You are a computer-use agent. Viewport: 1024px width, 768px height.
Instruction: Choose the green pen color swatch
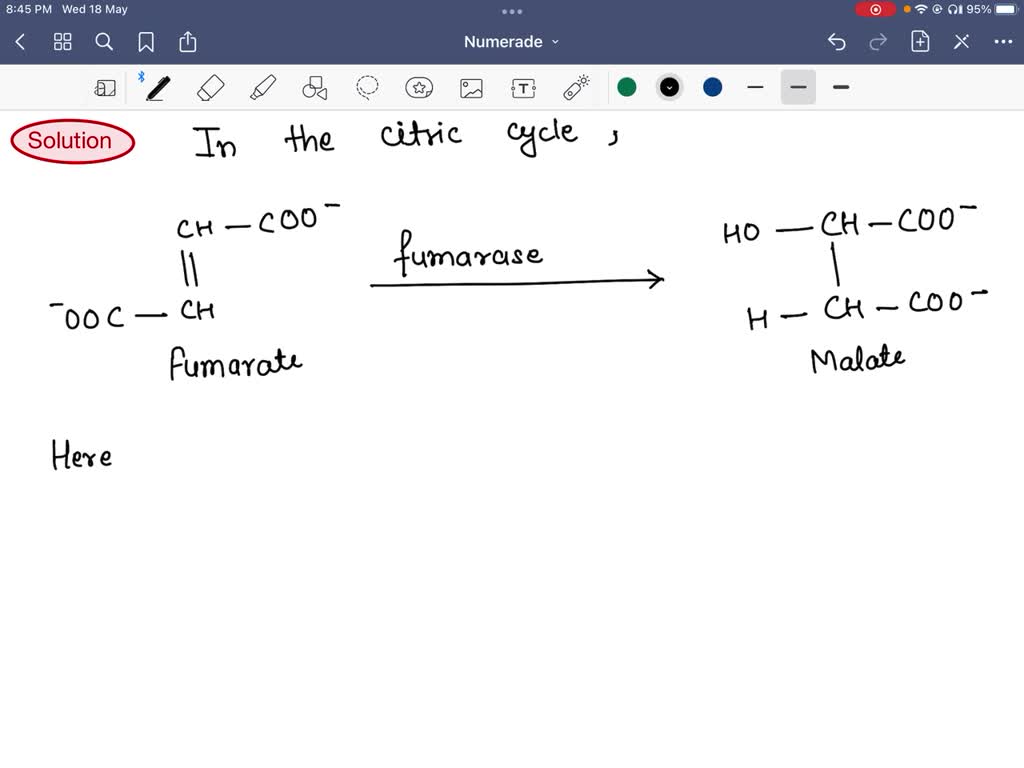627,88
